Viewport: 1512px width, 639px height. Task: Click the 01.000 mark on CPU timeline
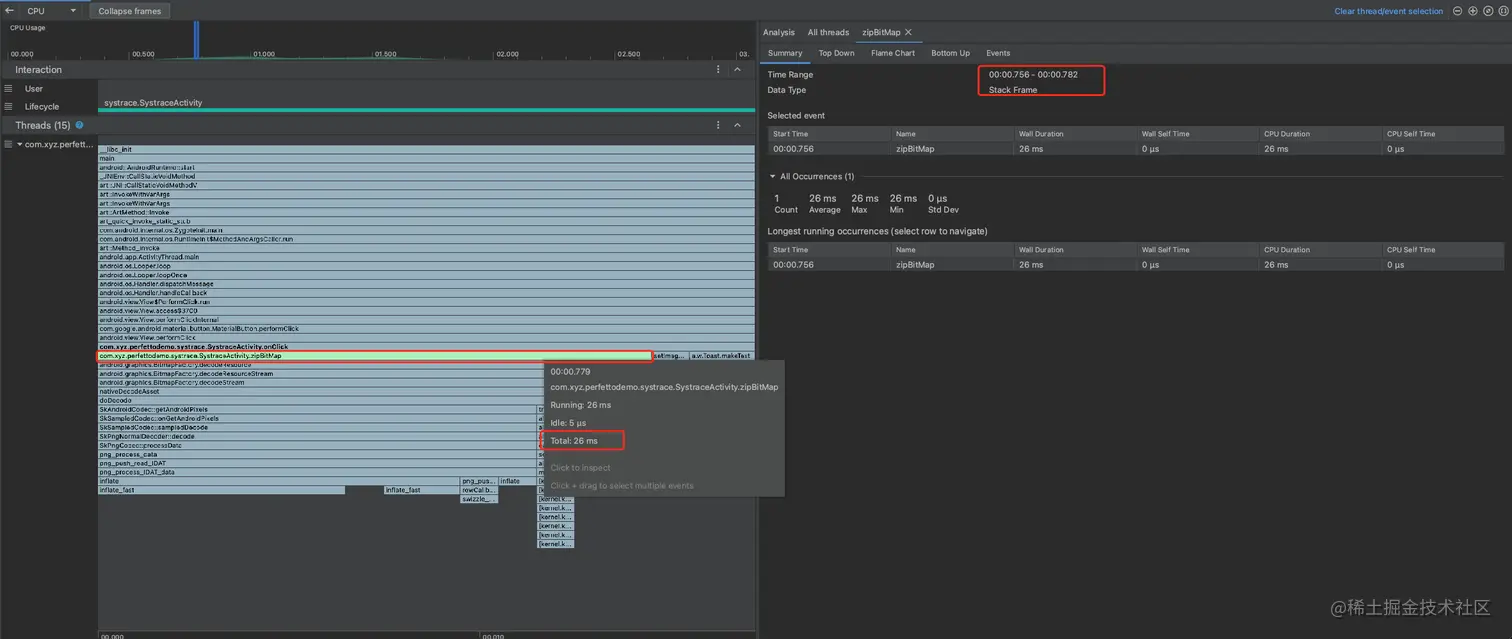pos(263,54)
